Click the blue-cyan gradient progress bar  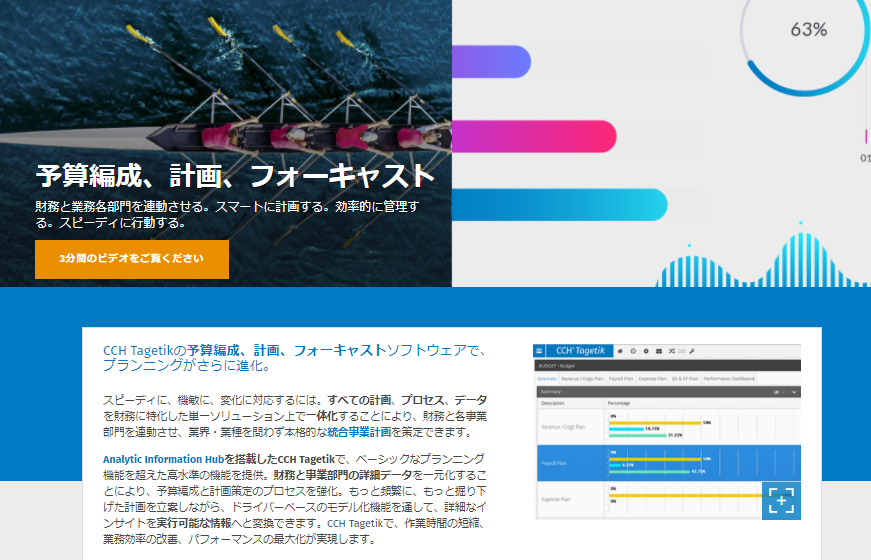560,204
